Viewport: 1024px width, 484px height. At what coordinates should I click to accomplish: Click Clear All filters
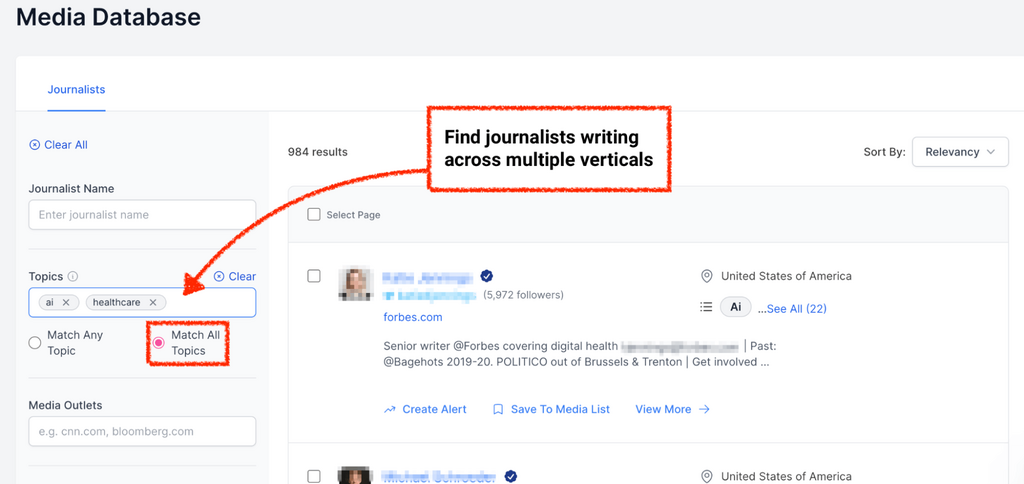click(x=59, y=145)
